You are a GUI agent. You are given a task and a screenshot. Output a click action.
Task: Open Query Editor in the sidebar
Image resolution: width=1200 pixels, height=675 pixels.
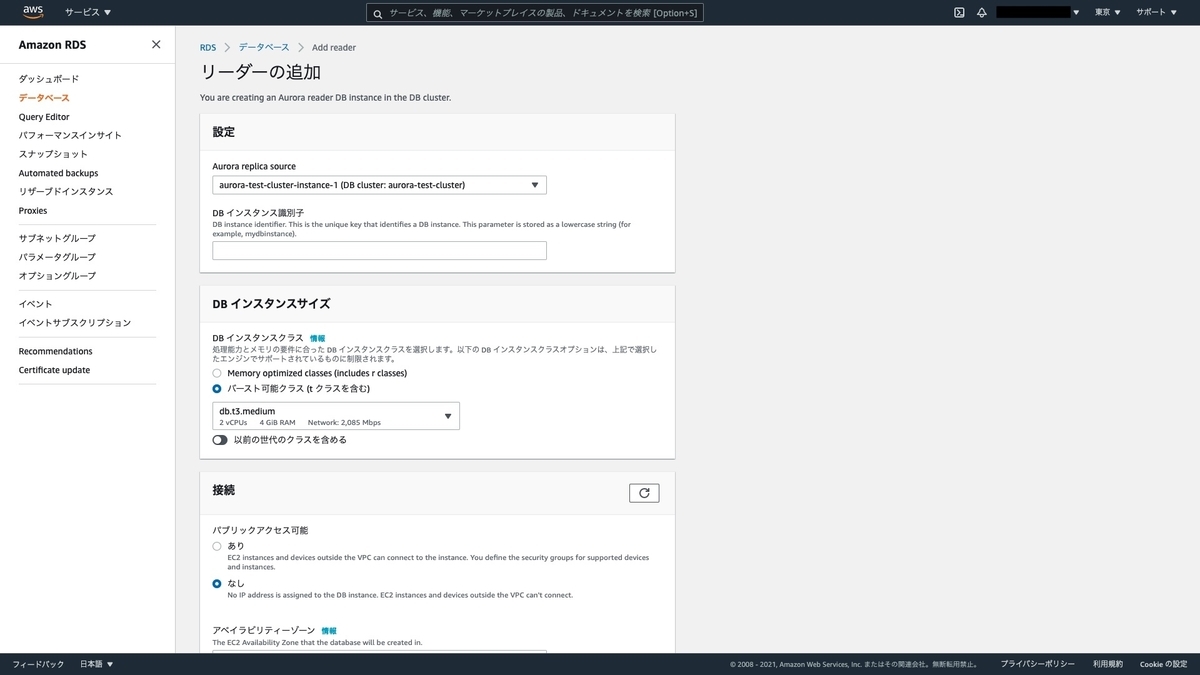(x=44, y=117)
